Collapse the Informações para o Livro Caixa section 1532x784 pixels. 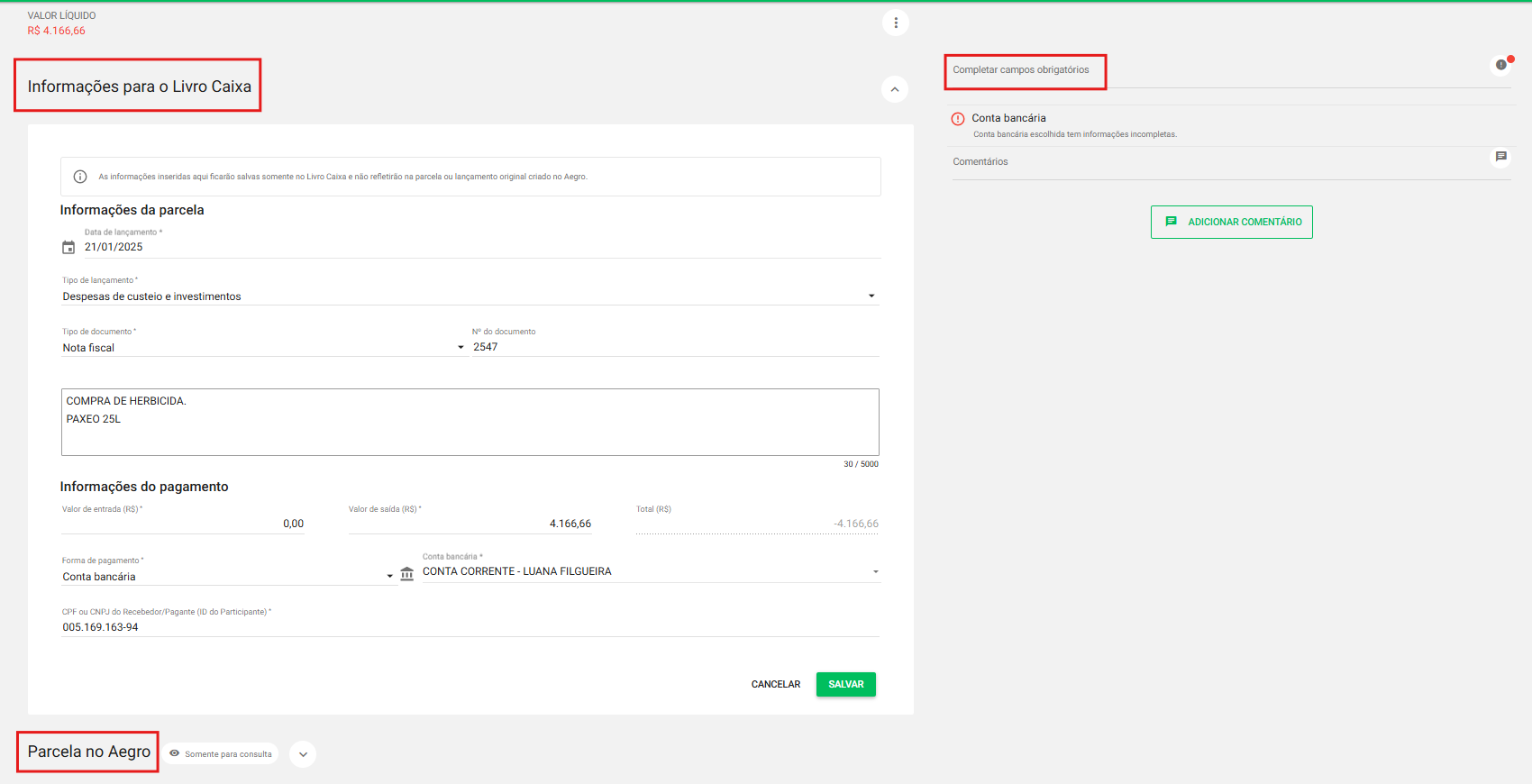[x=894, y=89]
